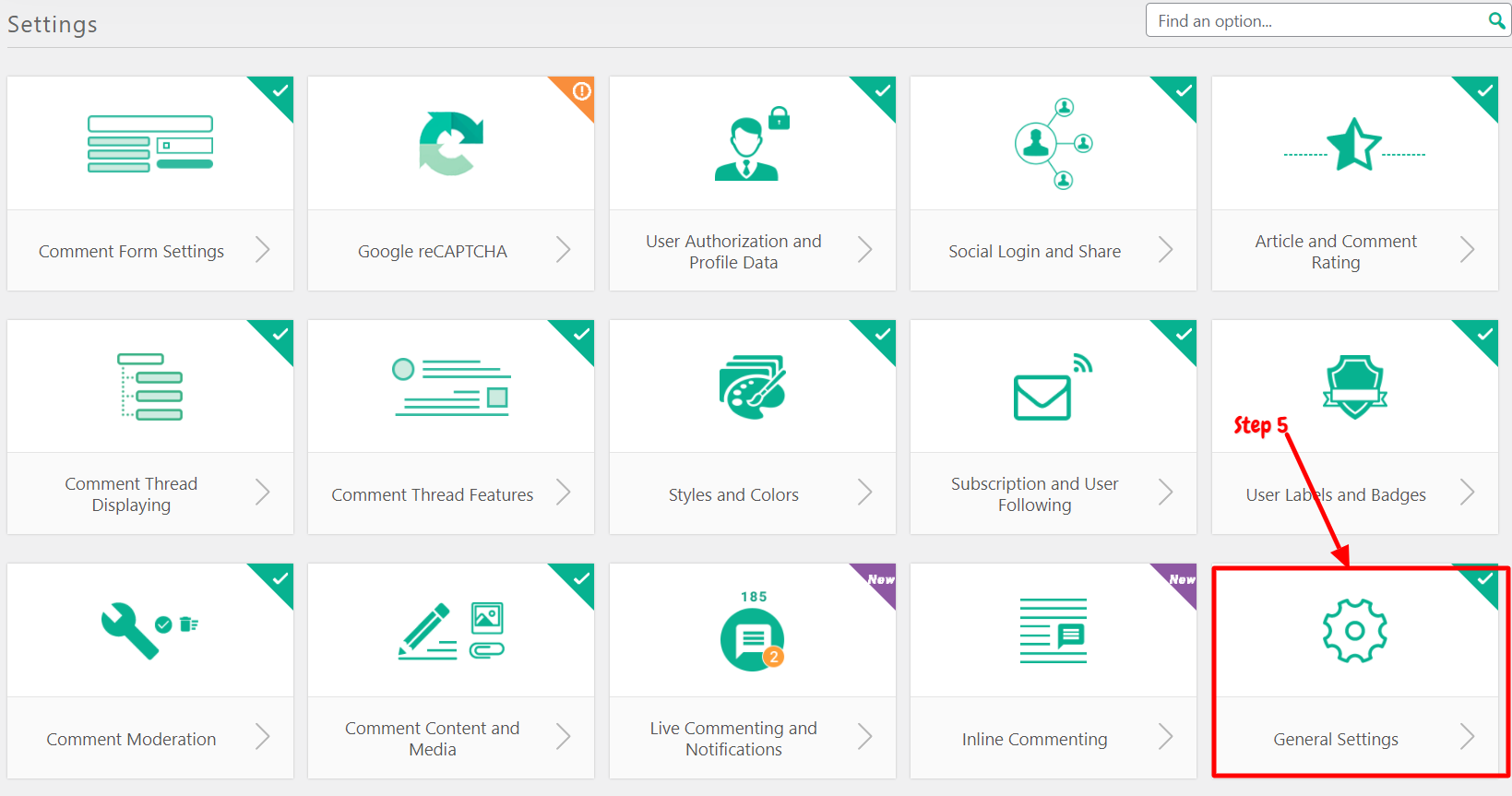Click the green checkmark badge on Comment Form Settings
This screenshot has width=1512, height=796.
click(x=280, y=90)
